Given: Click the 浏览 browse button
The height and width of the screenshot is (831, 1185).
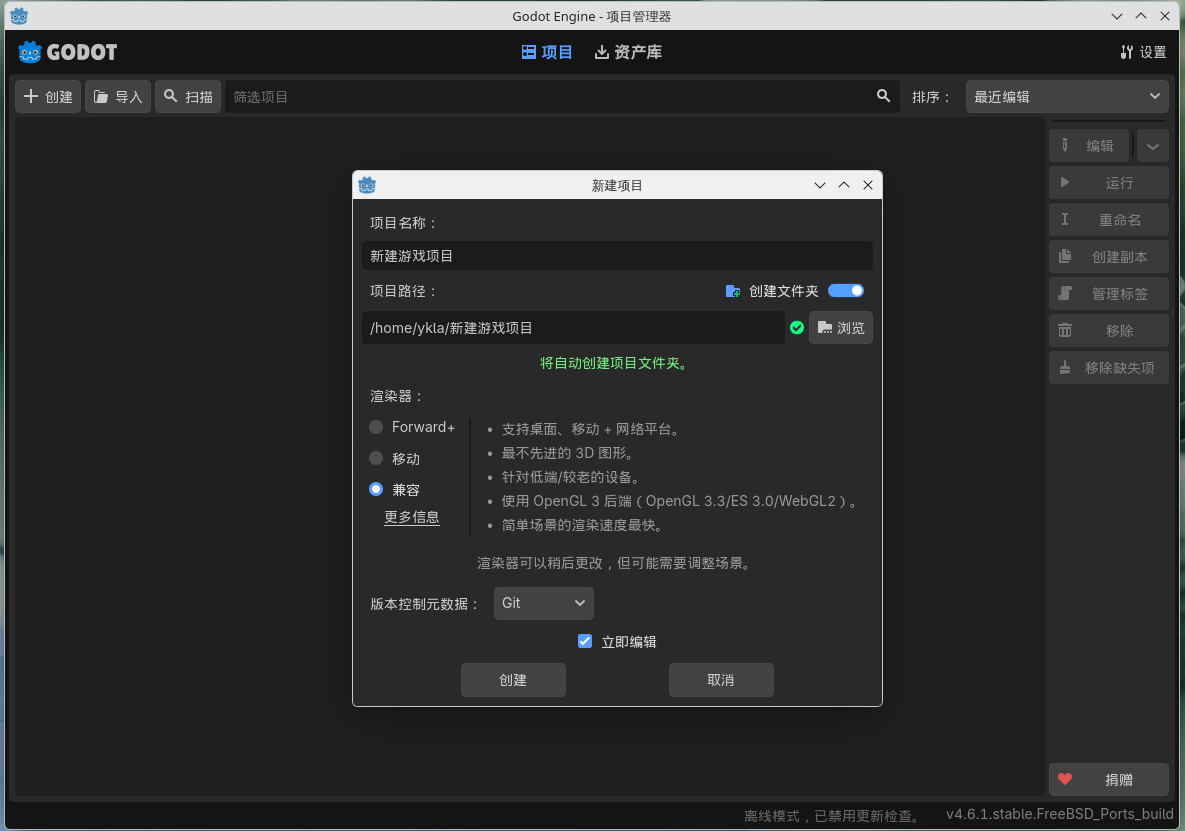Looking at the screenshot, I should [840, 328].
